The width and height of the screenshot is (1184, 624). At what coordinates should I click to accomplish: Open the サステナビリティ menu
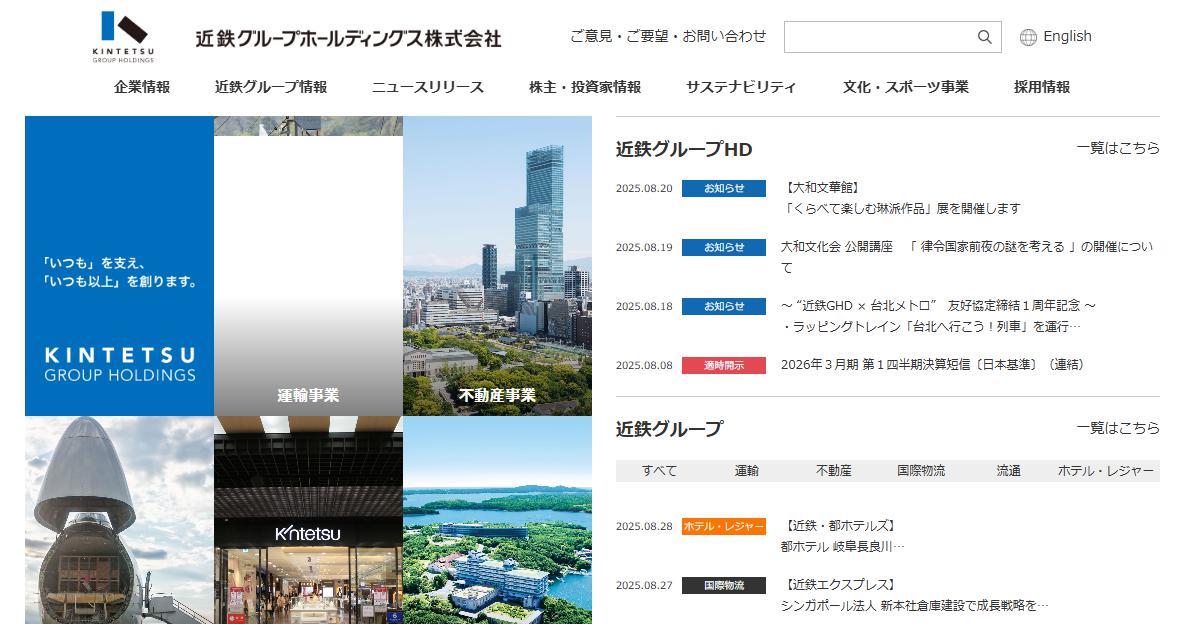click(741, 87)
